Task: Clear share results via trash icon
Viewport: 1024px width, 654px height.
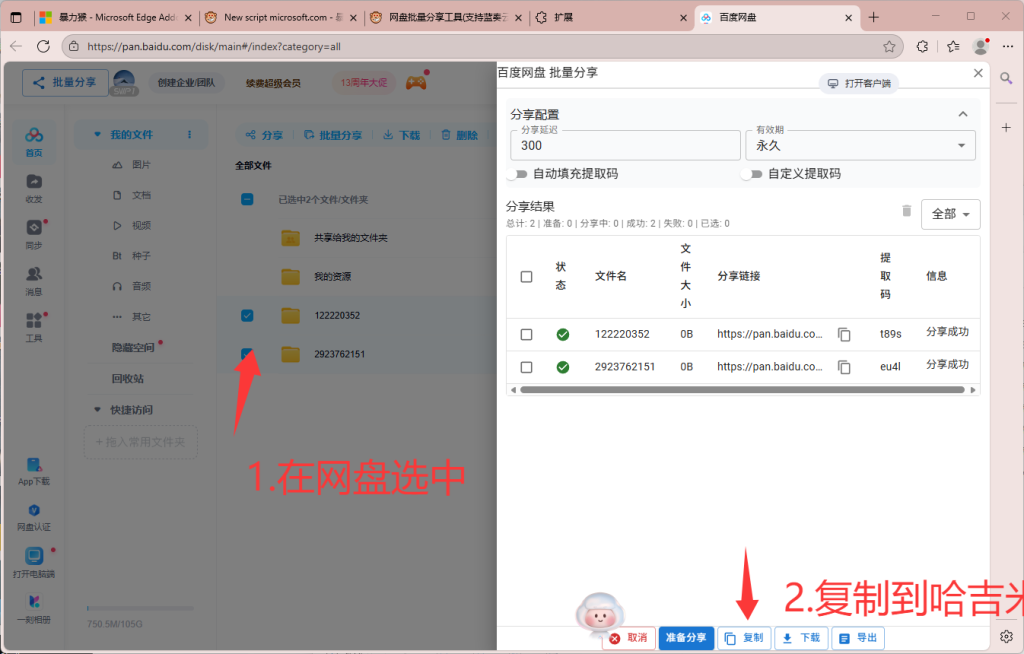Action: pyautogui.click(x=906, y=212)
